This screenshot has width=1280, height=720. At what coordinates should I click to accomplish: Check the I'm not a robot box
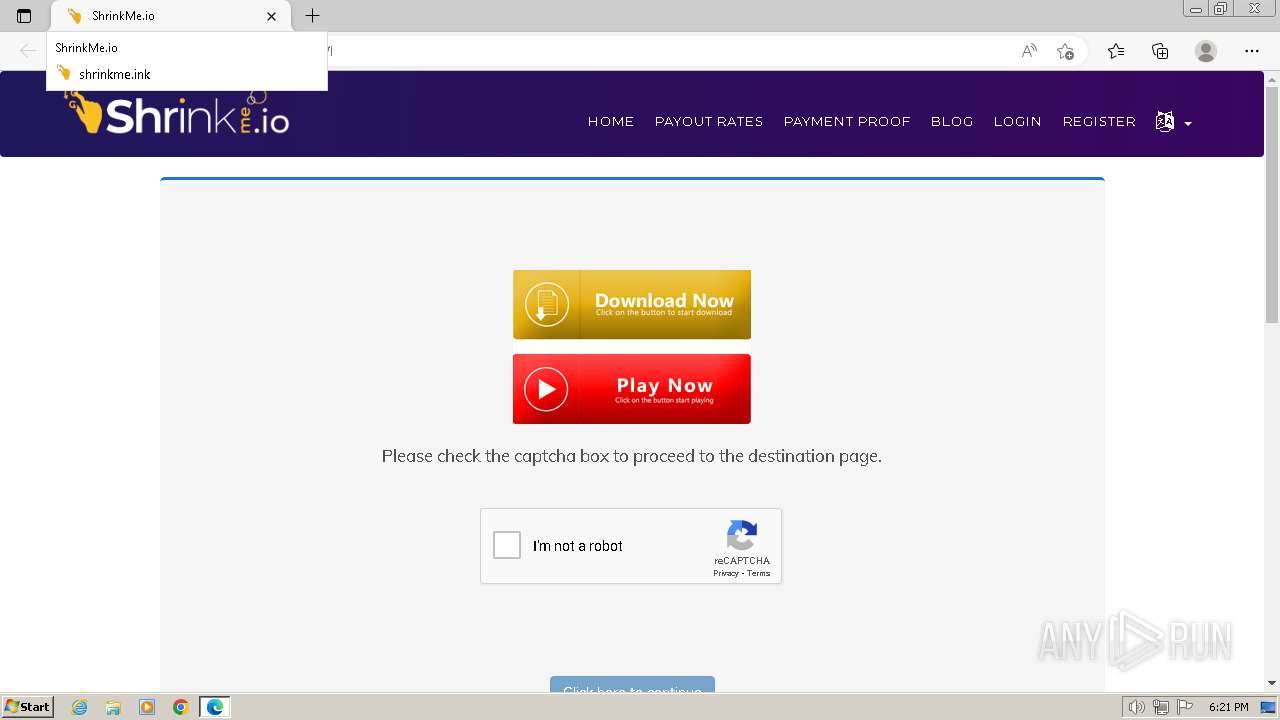click(x=507, y=545)
